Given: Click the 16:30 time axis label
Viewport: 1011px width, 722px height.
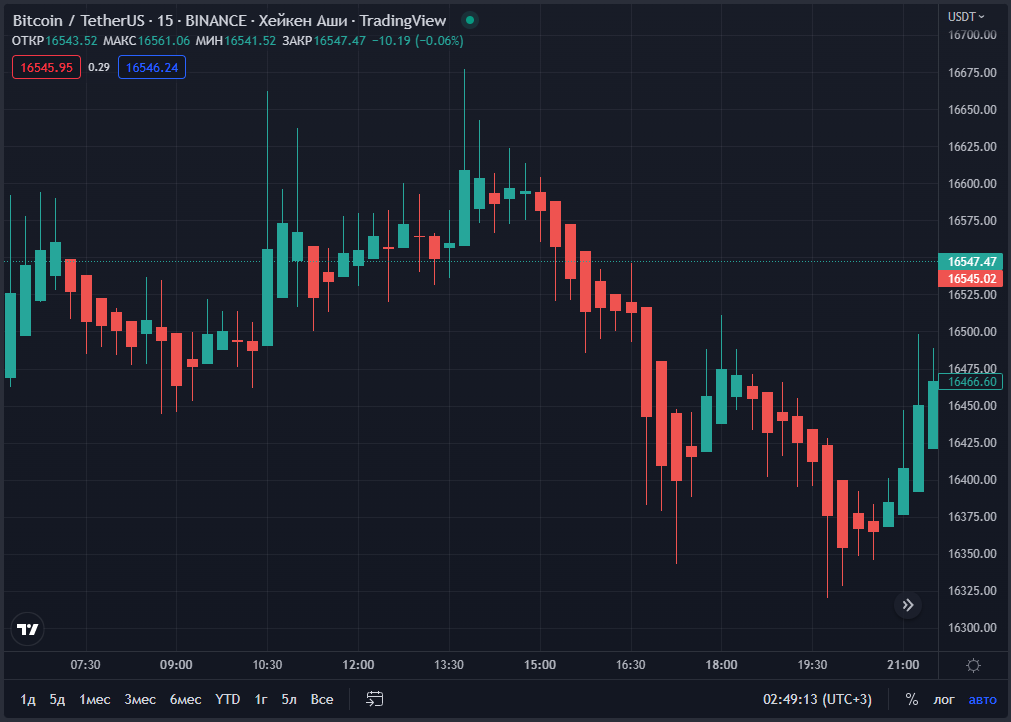Looking at the screenshot, I should pyautogui.click(x=631, y=665).
